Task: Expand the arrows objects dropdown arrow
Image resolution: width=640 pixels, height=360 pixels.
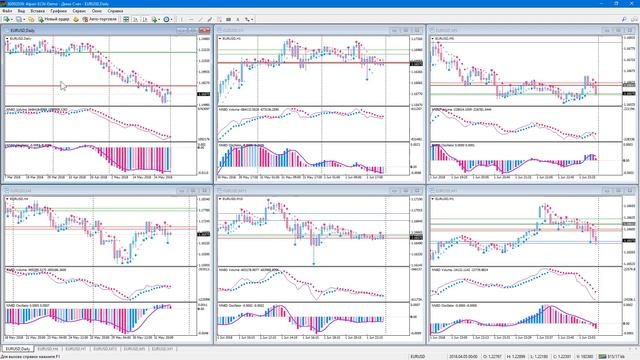Action: point(252,19)
